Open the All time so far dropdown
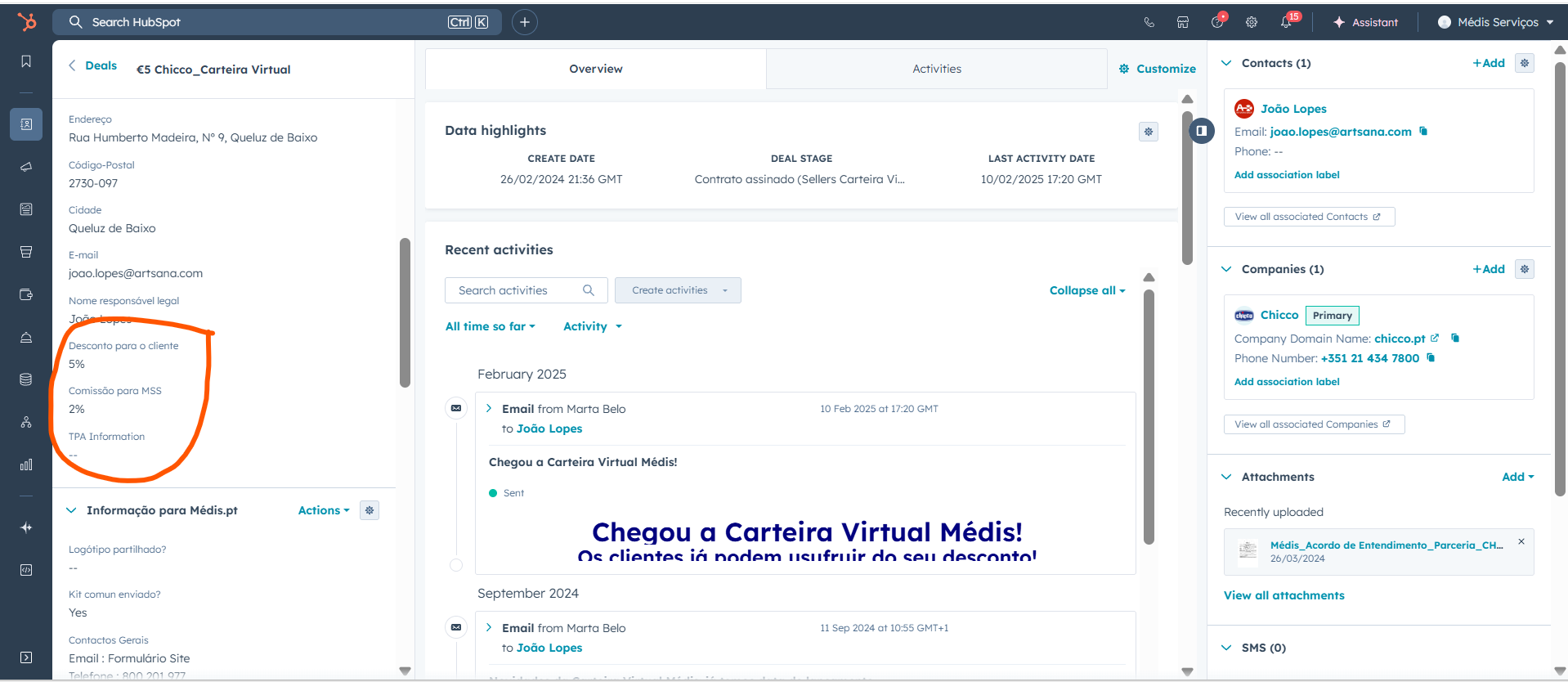The image size is (1568, 682). pos(490,326)
